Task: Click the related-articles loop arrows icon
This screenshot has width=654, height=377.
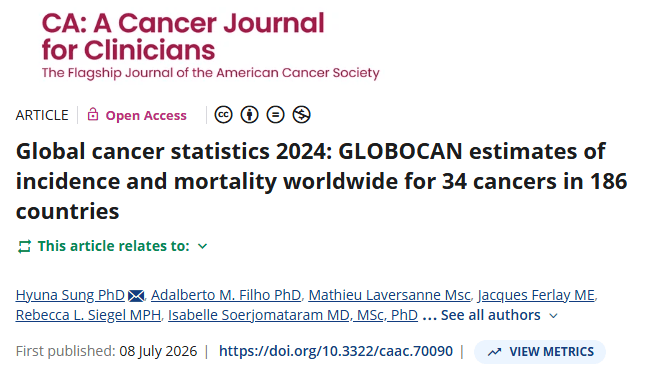Action: point(24,246)
